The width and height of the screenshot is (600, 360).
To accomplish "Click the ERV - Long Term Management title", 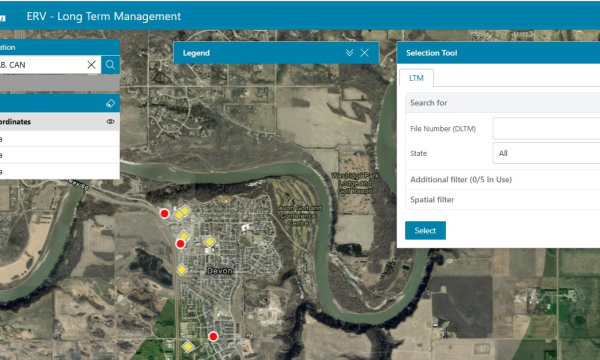I will pyautogui.click(x=104, y=16).
